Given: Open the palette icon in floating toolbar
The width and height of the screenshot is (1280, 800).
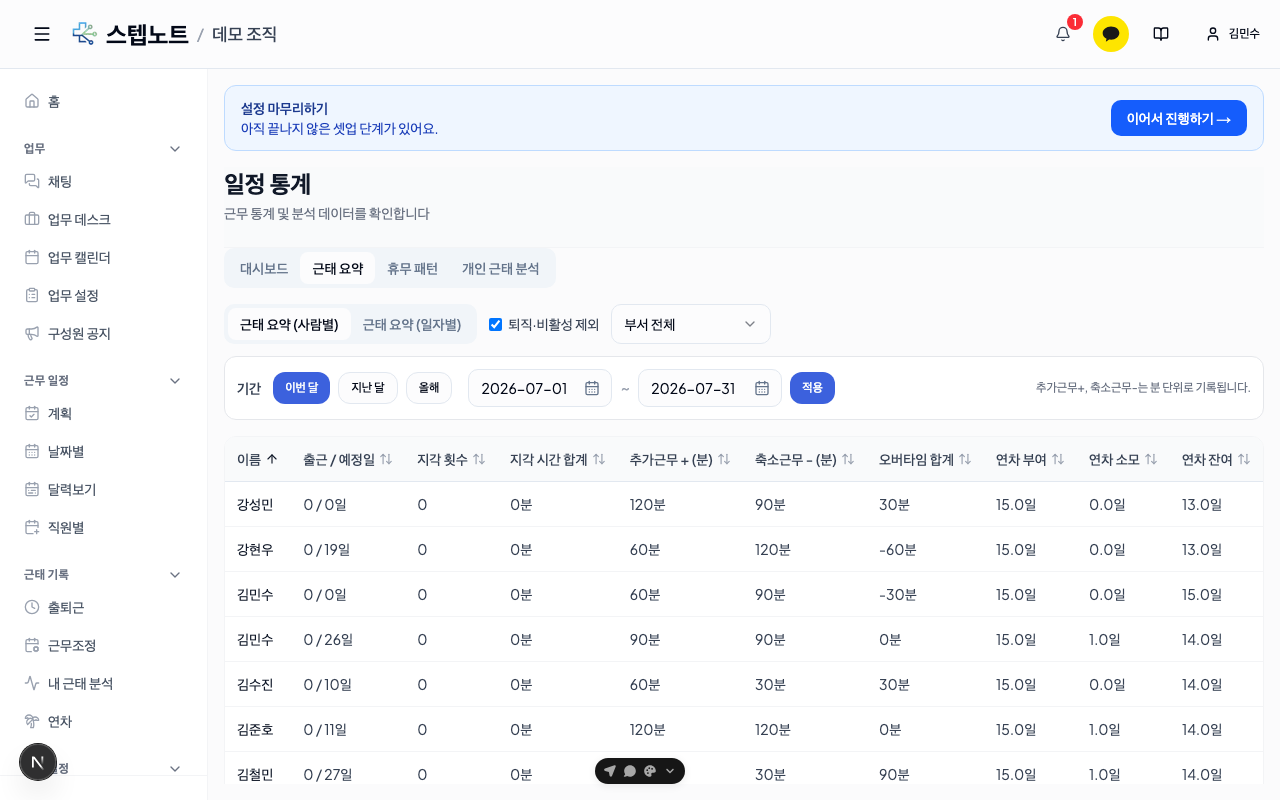Looking at the screenshot, I should pos(650,771).
